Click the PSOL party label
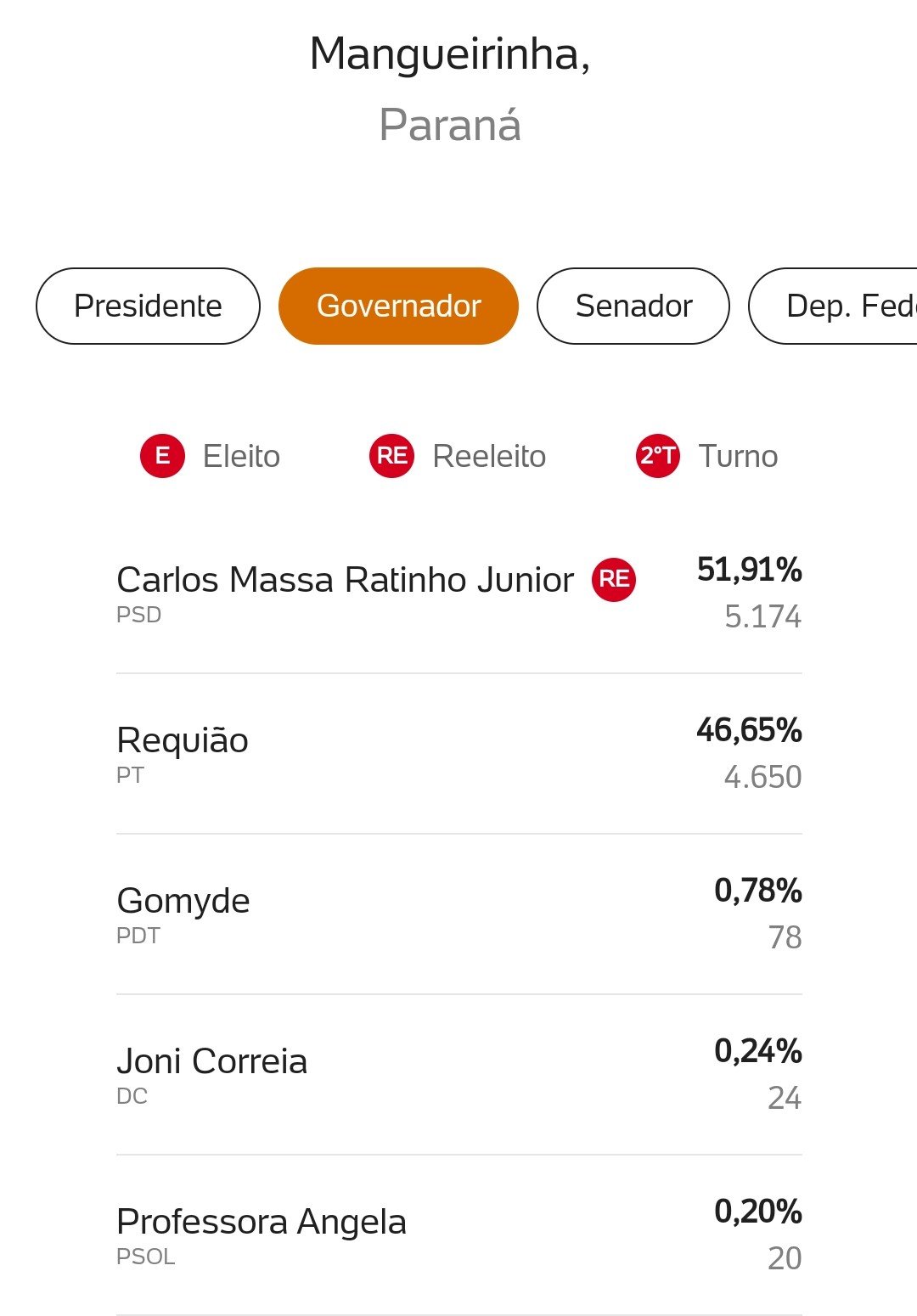Image resolution: width=917 pixels, height=1316 pixels. 146,1257
